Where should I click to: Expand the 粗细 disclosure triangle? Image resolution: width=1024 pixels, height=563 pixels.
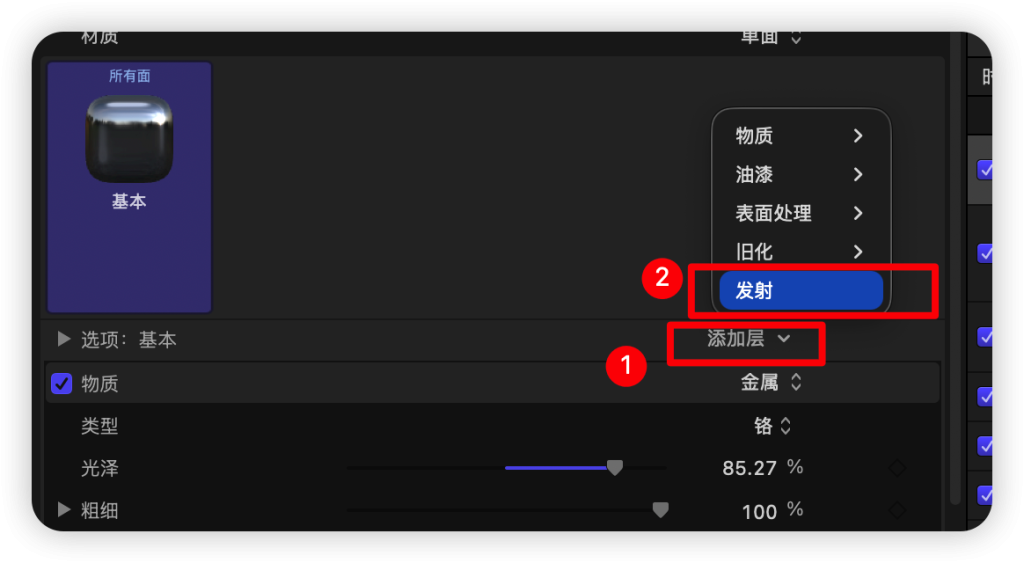(63, 509)
